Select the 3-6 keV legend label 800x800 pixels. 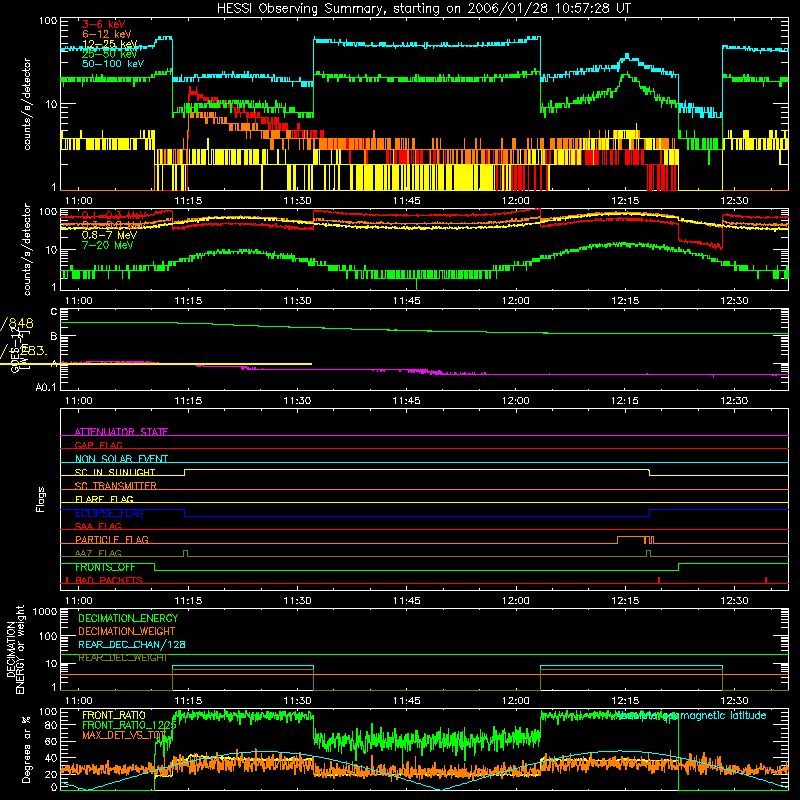click(104, 24)
